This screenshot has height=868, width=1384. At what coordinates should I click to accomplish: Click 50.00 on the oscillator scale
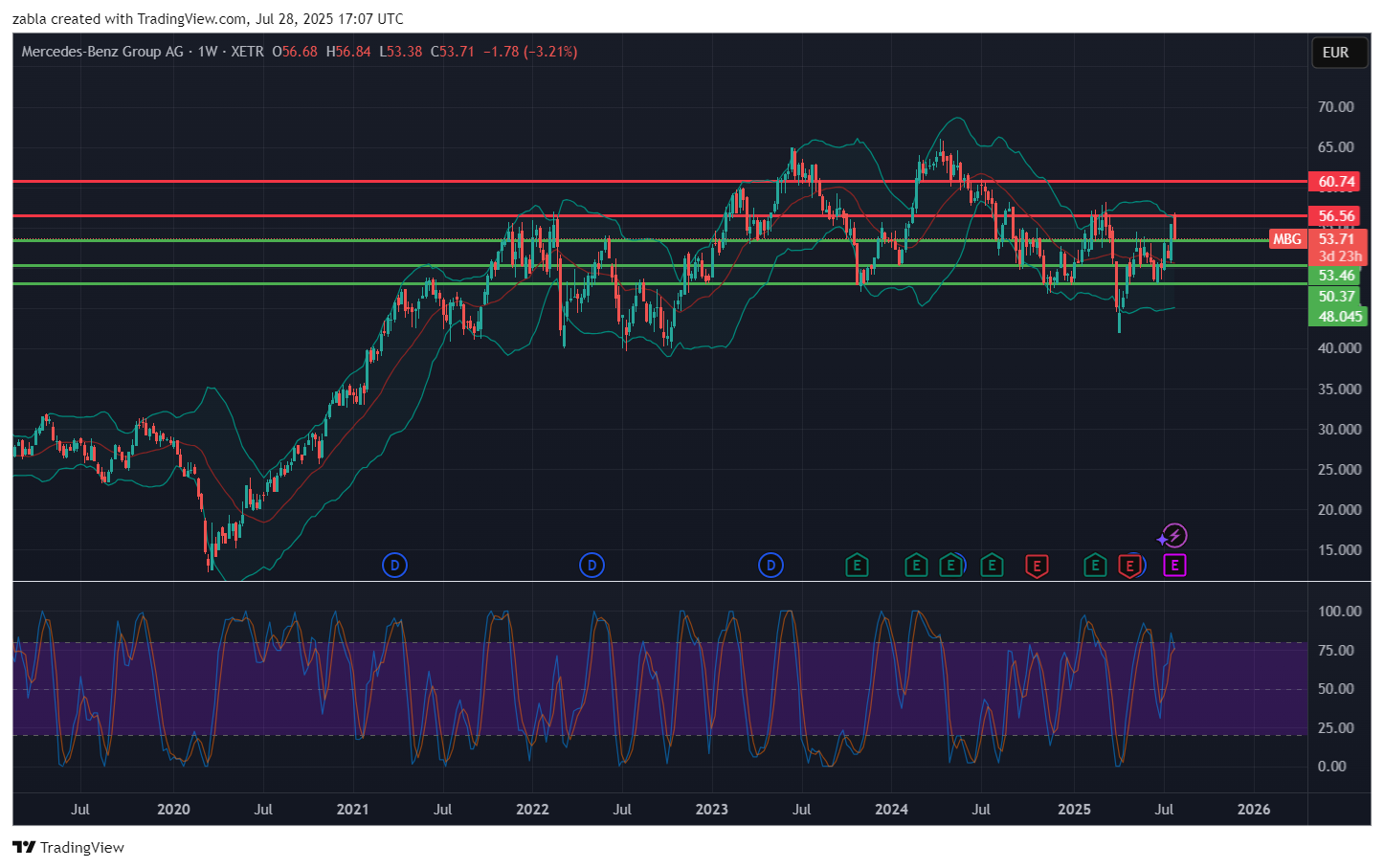pos(1336,689)
